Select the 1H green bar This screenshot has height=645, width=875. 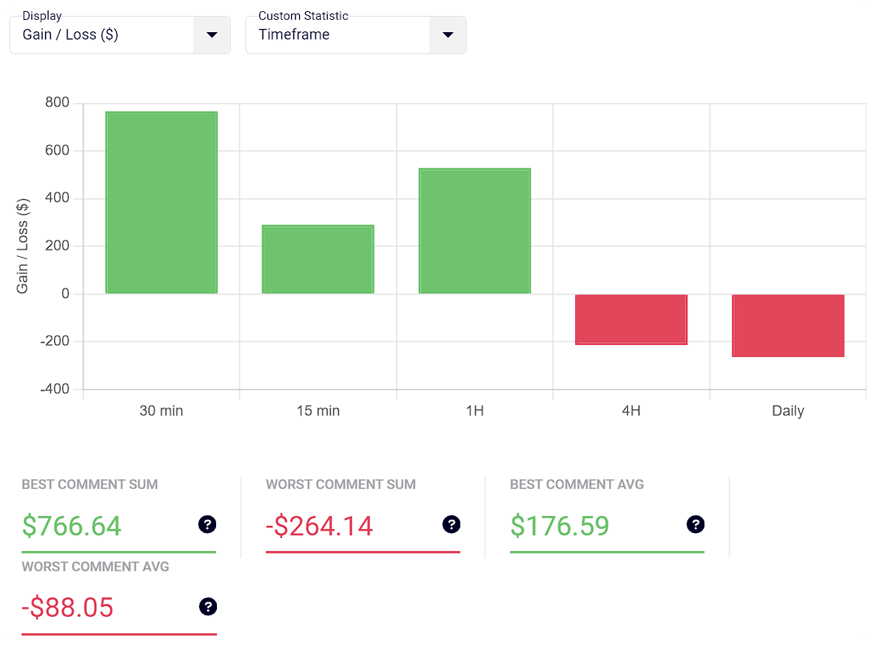(475, 230)
